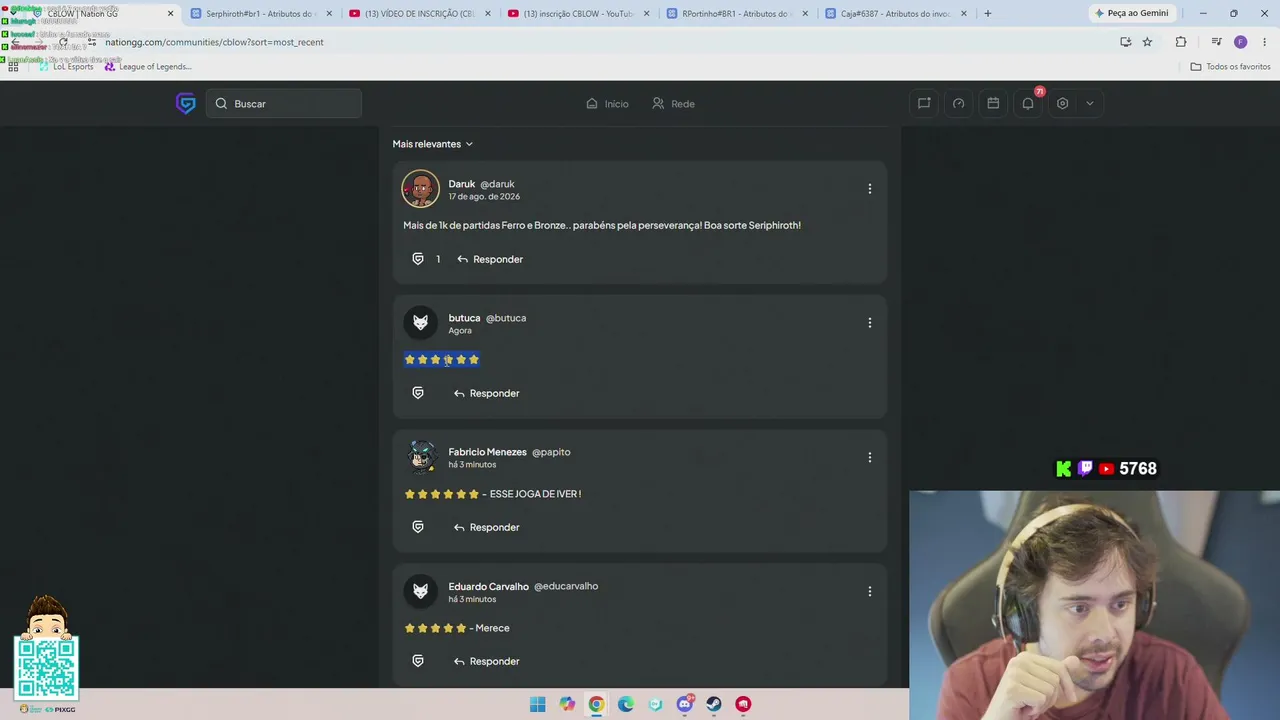Open a new browser tab

click(988, 14)
